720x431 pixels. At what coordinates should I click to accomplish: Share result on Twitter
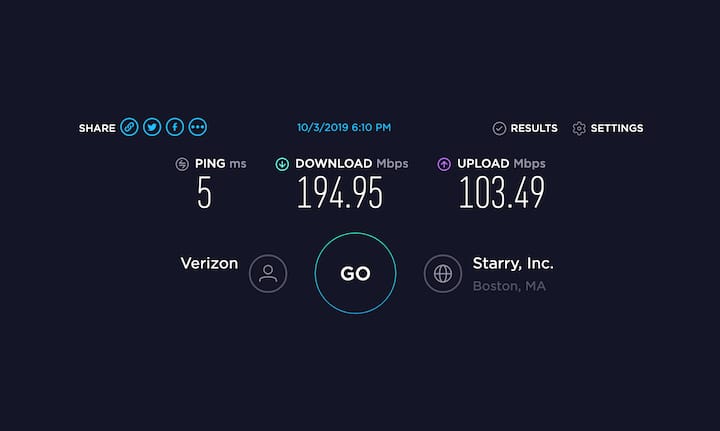[152, 127]
